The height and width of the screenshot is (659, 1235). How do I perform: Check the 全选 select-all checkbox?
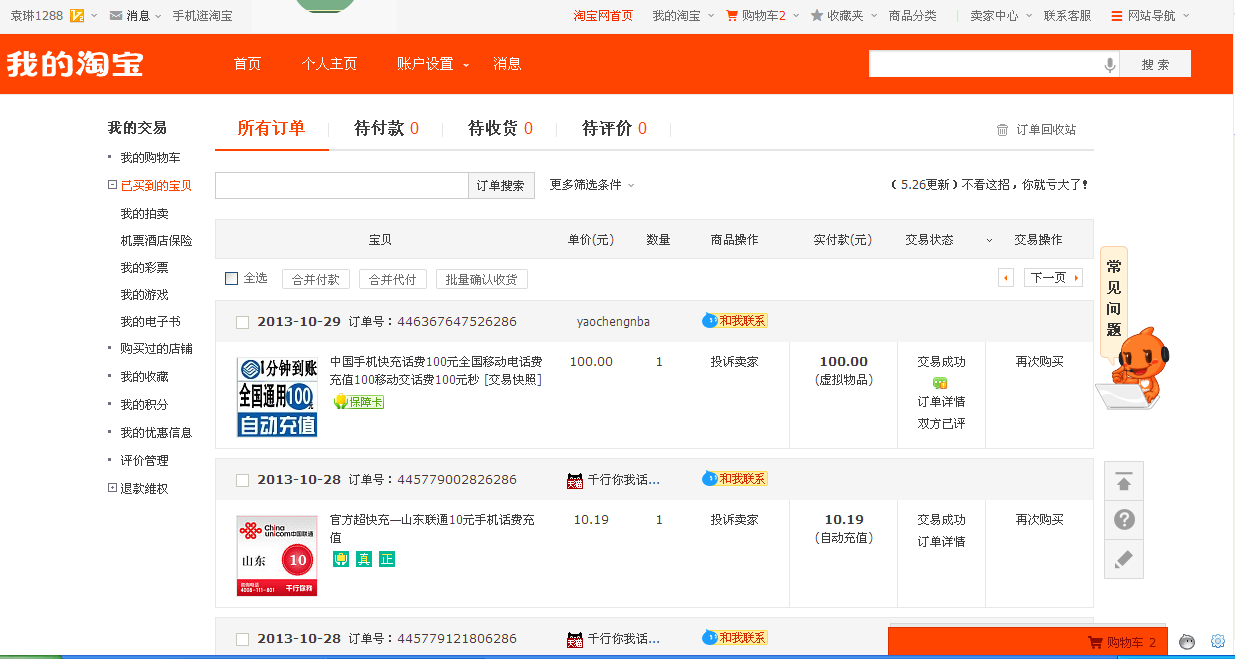[232, 279]
